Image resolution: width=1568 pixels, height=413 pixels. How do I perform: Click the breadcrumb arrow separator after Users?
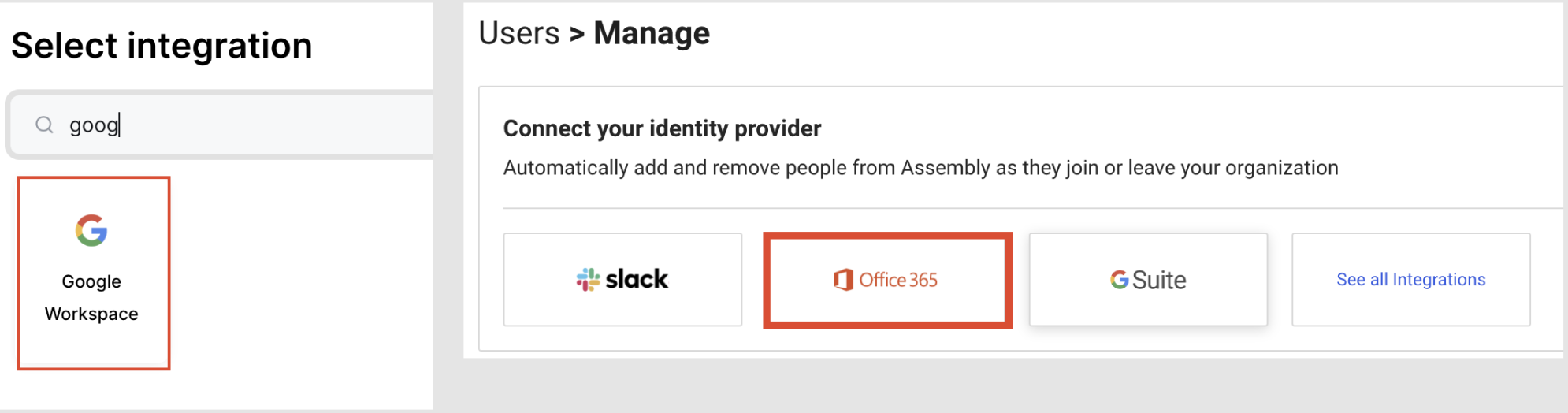click(577, 34)
